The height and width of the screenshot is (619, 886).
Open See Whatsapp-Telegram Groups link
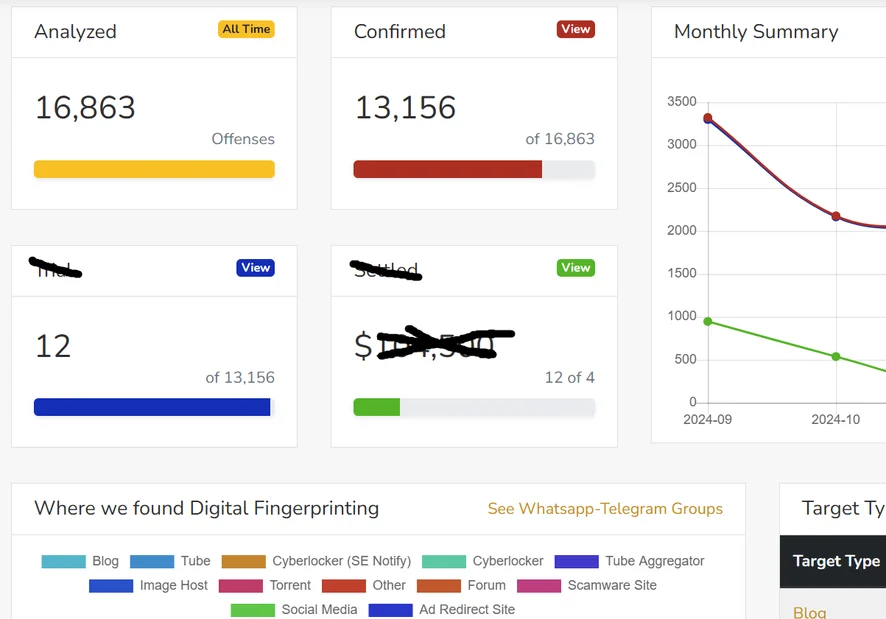point(604,509)
